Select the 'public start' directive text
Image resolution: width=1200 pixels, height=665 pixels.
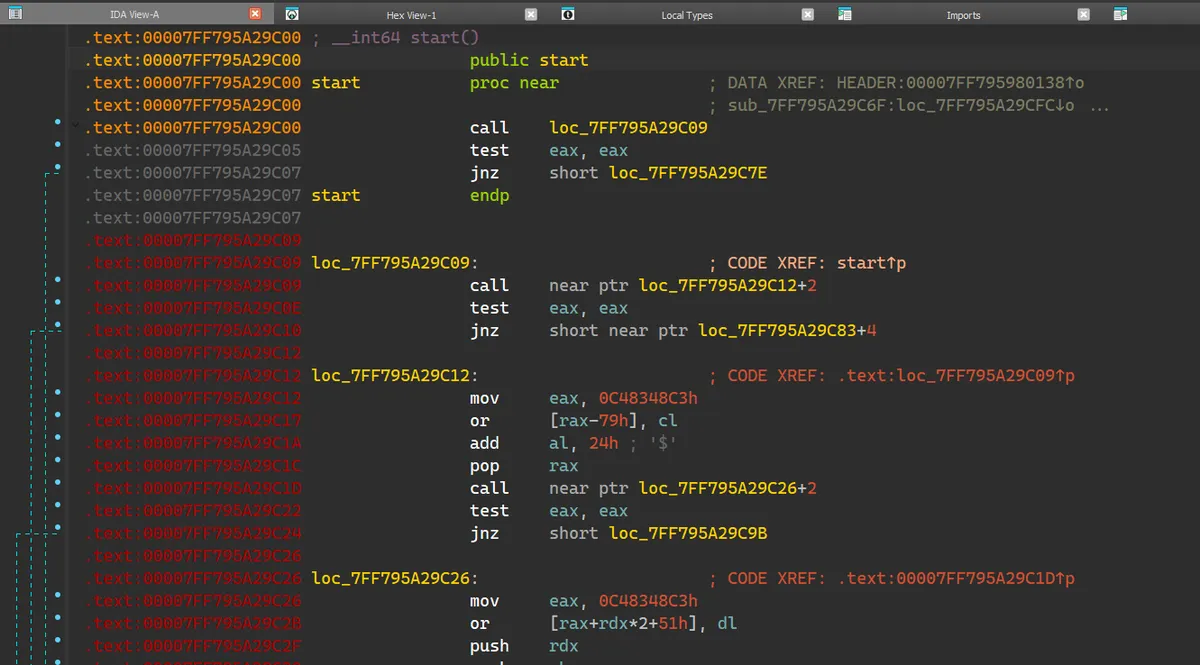(529, 60)
